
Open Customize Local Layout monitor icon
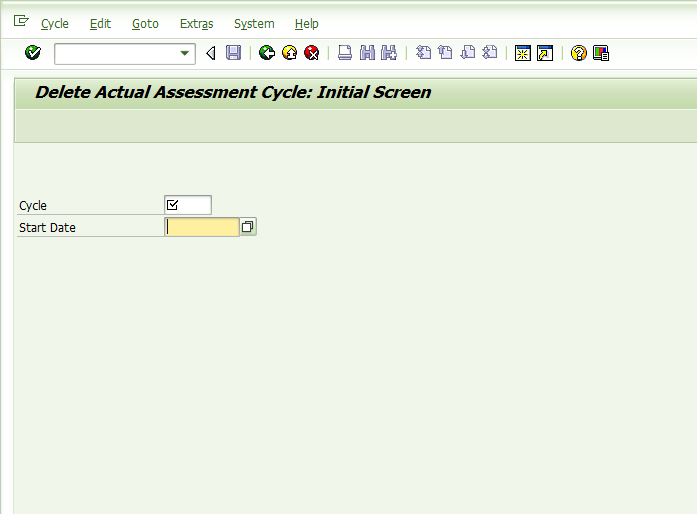pyautogui.click(x=601, y=53)
